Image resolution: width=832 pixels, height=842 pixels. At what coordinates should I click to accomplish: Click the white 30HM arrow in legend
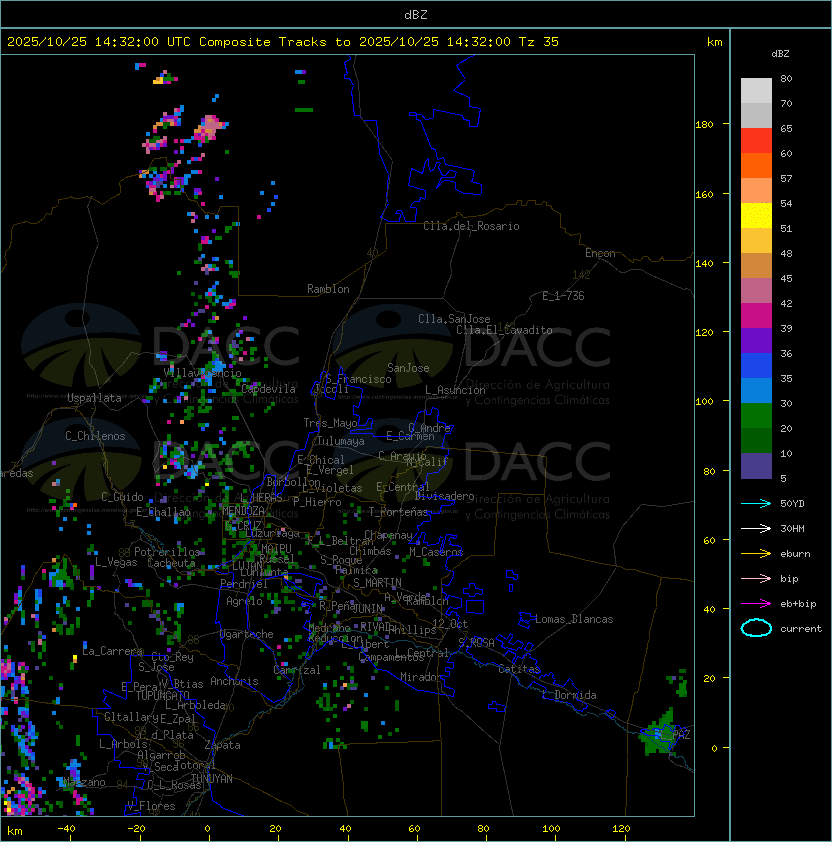click(x=756, y=528)
